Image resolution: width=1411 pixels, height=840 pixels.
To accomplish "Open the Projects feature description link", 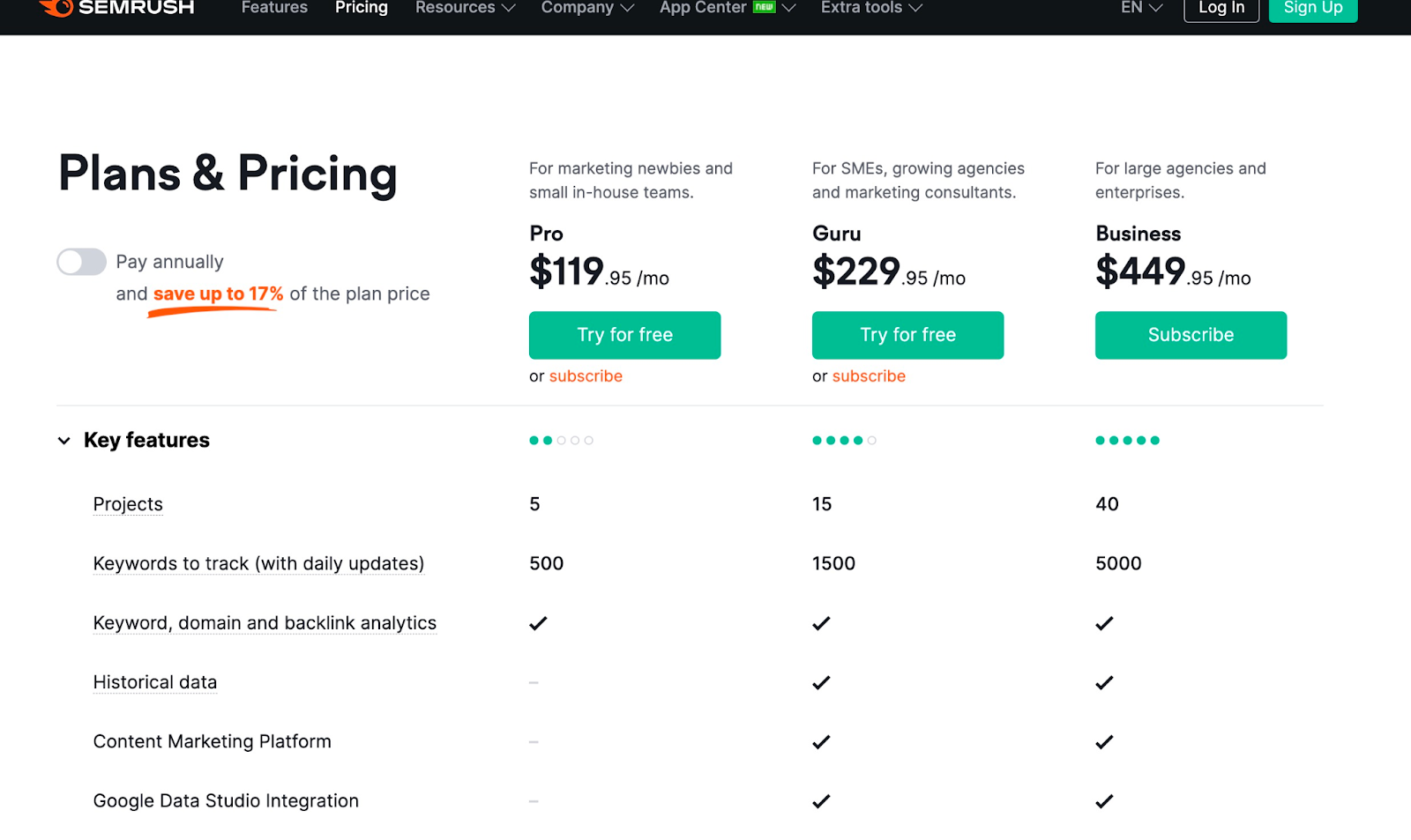I will coord(128,504).
